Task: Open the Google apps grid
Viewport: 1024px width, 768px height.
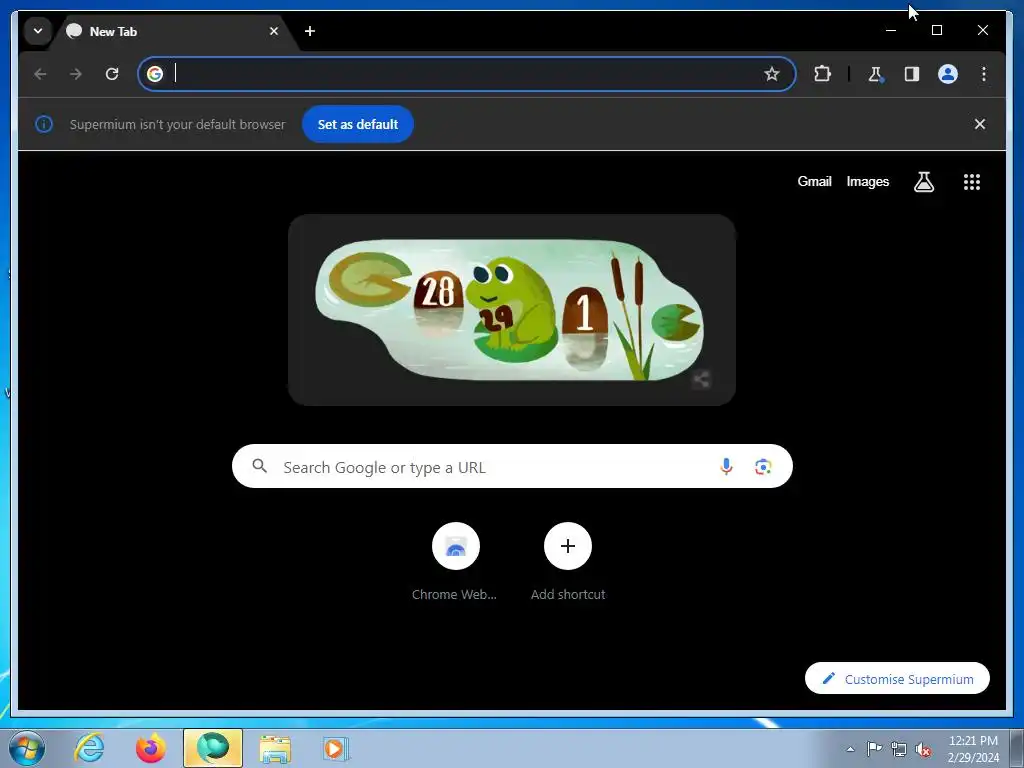Action: point(972,182)
